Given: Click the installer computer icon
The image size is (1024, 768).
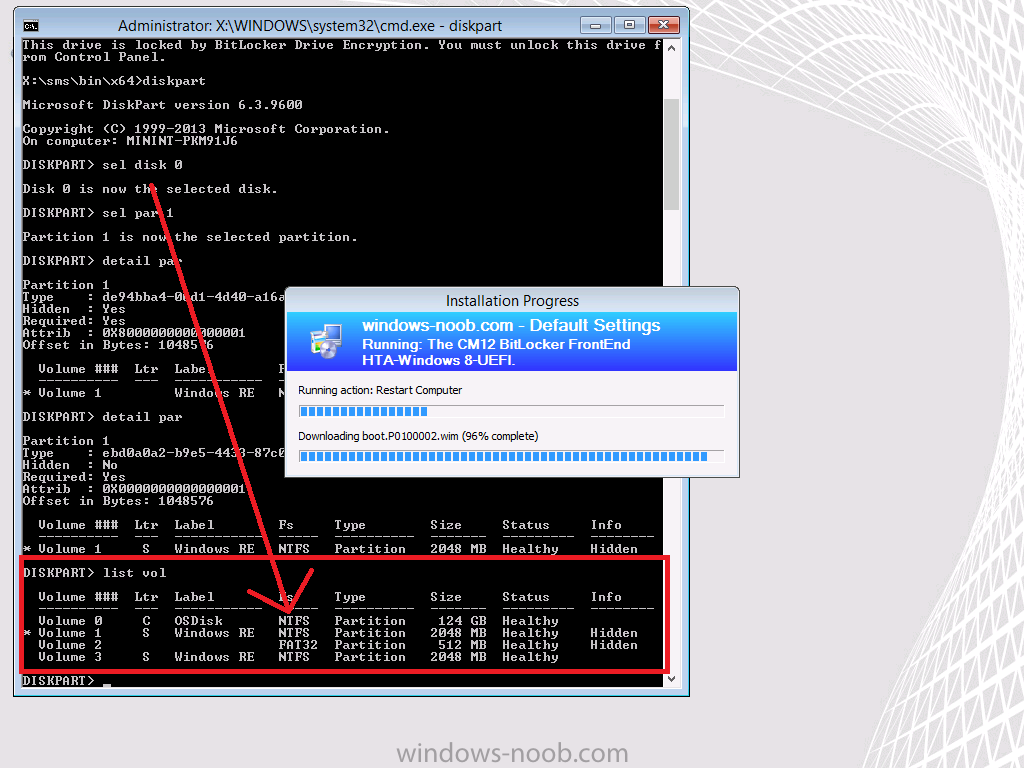Looking at the screenshot, I should point(326,341).
